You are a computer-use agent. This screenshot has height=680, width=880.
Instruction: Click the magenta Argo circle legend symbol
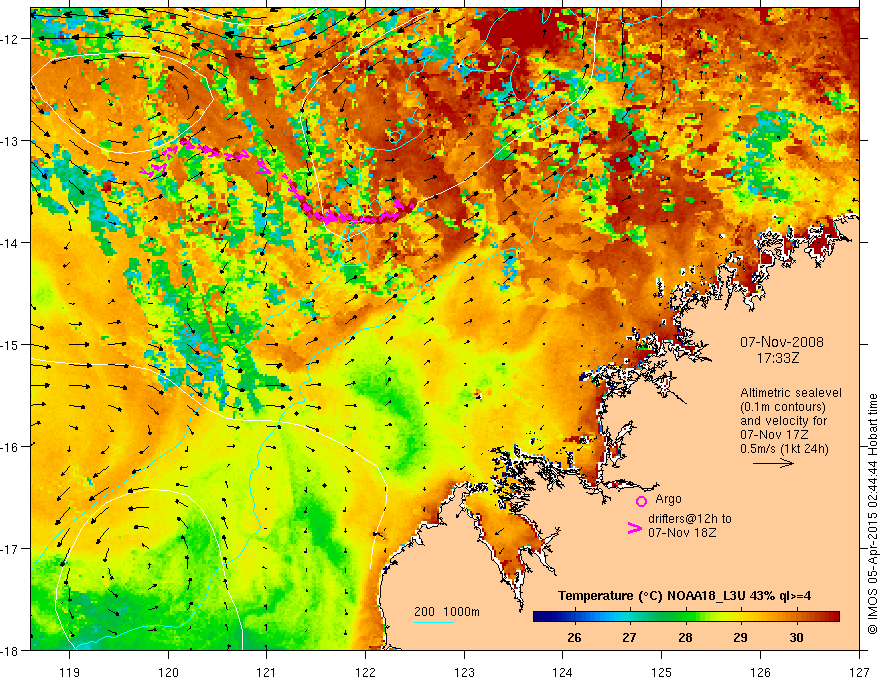[641, 501]
